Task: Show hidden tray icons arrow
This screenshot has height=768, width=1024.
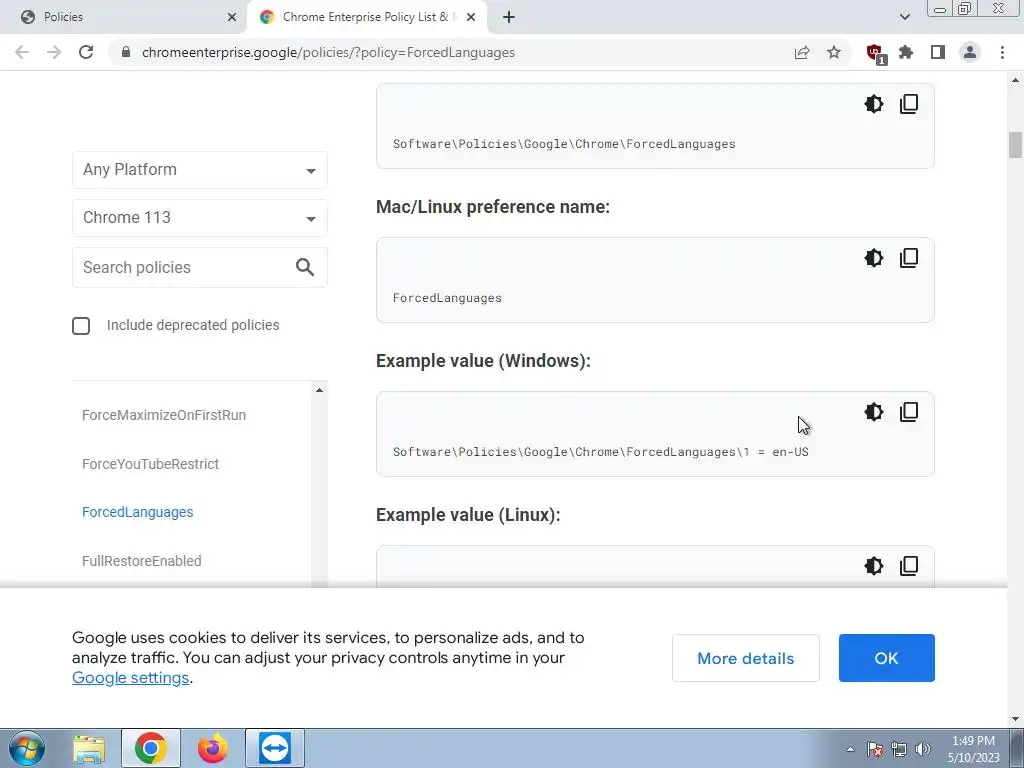Action: [x=850, y=749]
